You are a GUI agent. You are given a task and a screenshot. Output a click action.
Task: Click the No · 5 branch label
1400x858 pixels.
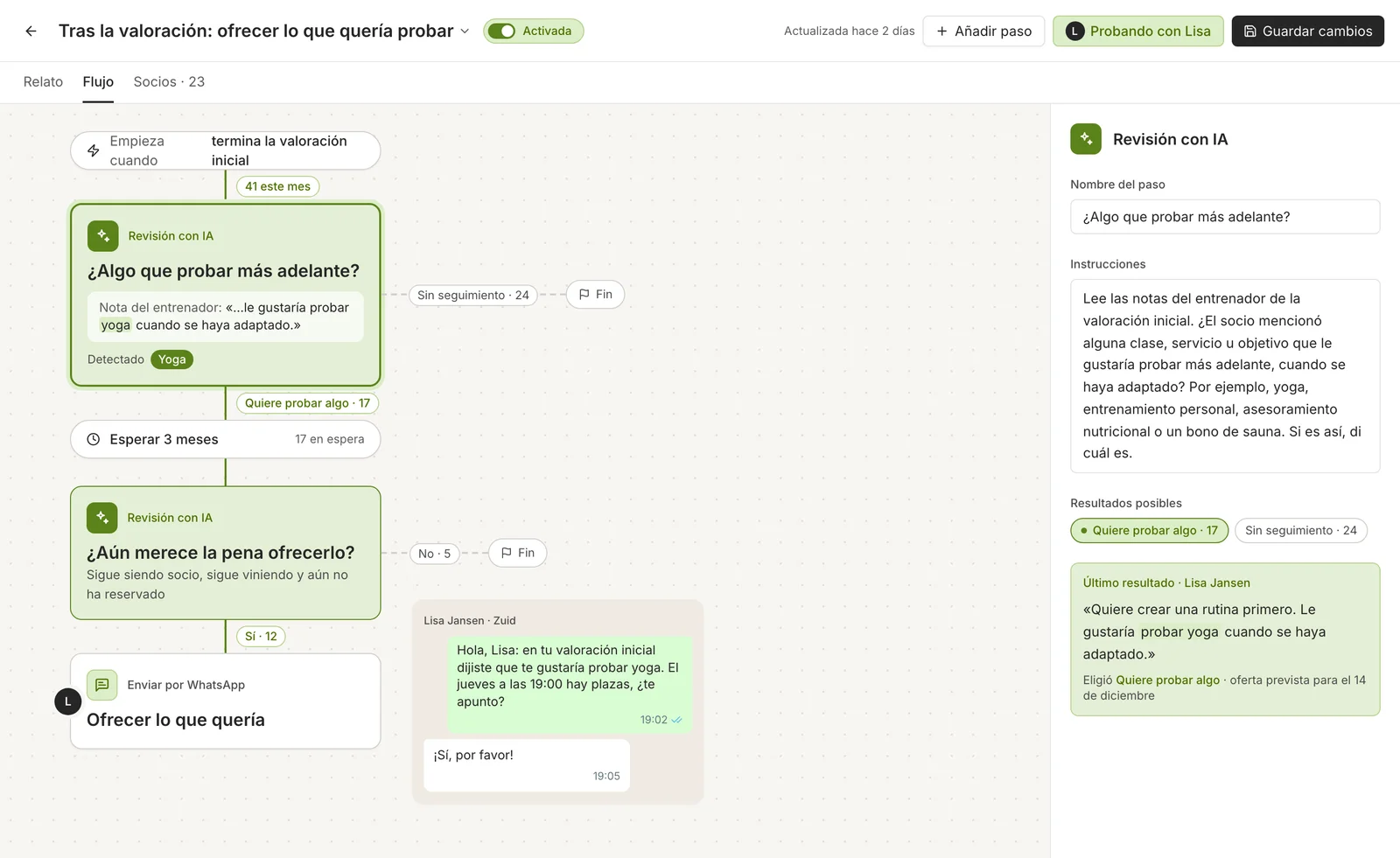[434, 554]
